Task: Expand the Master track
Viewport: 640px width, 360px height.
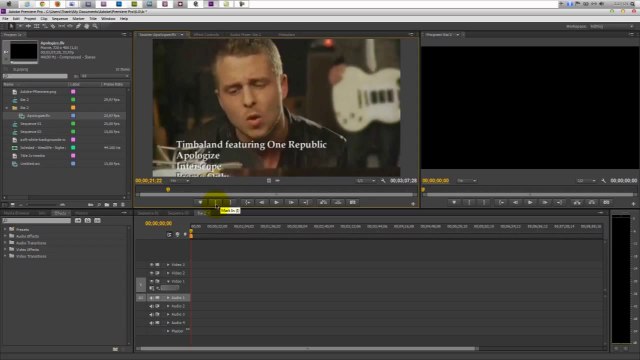Action: [168, 331]
